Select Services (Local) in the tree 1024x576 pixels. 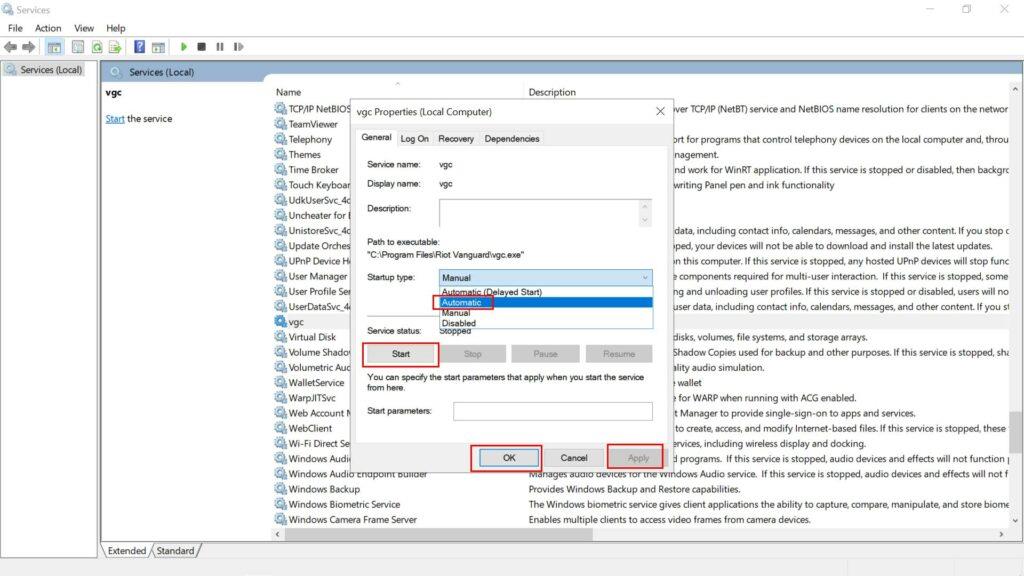point(51,70)
